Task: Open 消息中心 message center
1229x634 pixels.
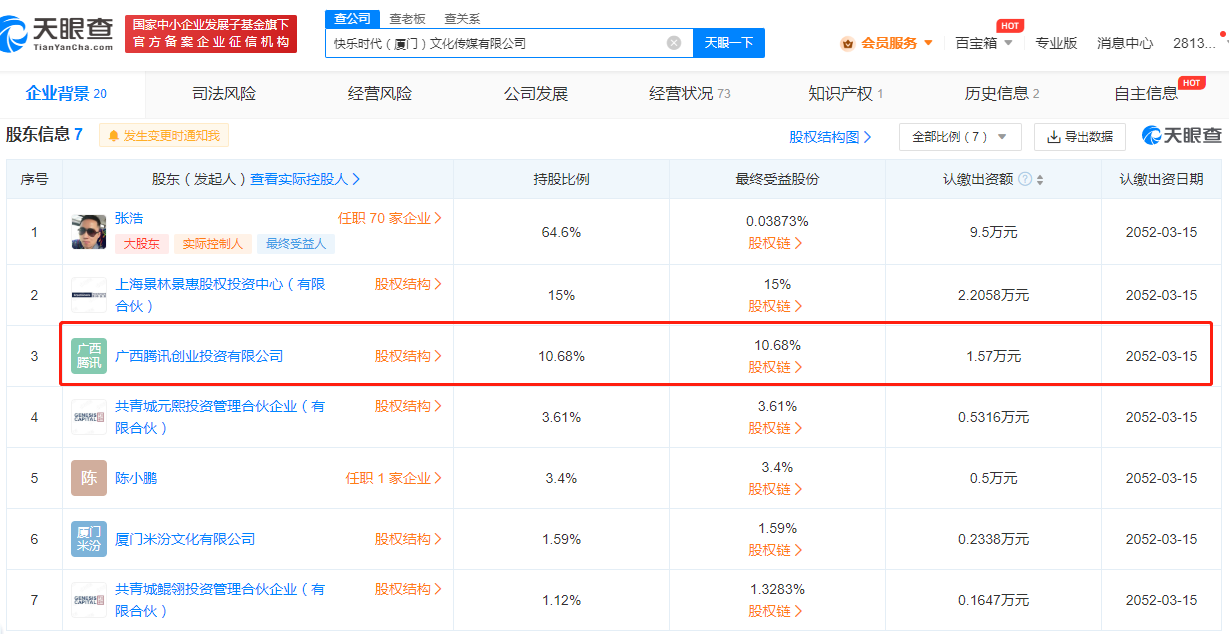Action: pyautogui.click(x=1124, y=43)
